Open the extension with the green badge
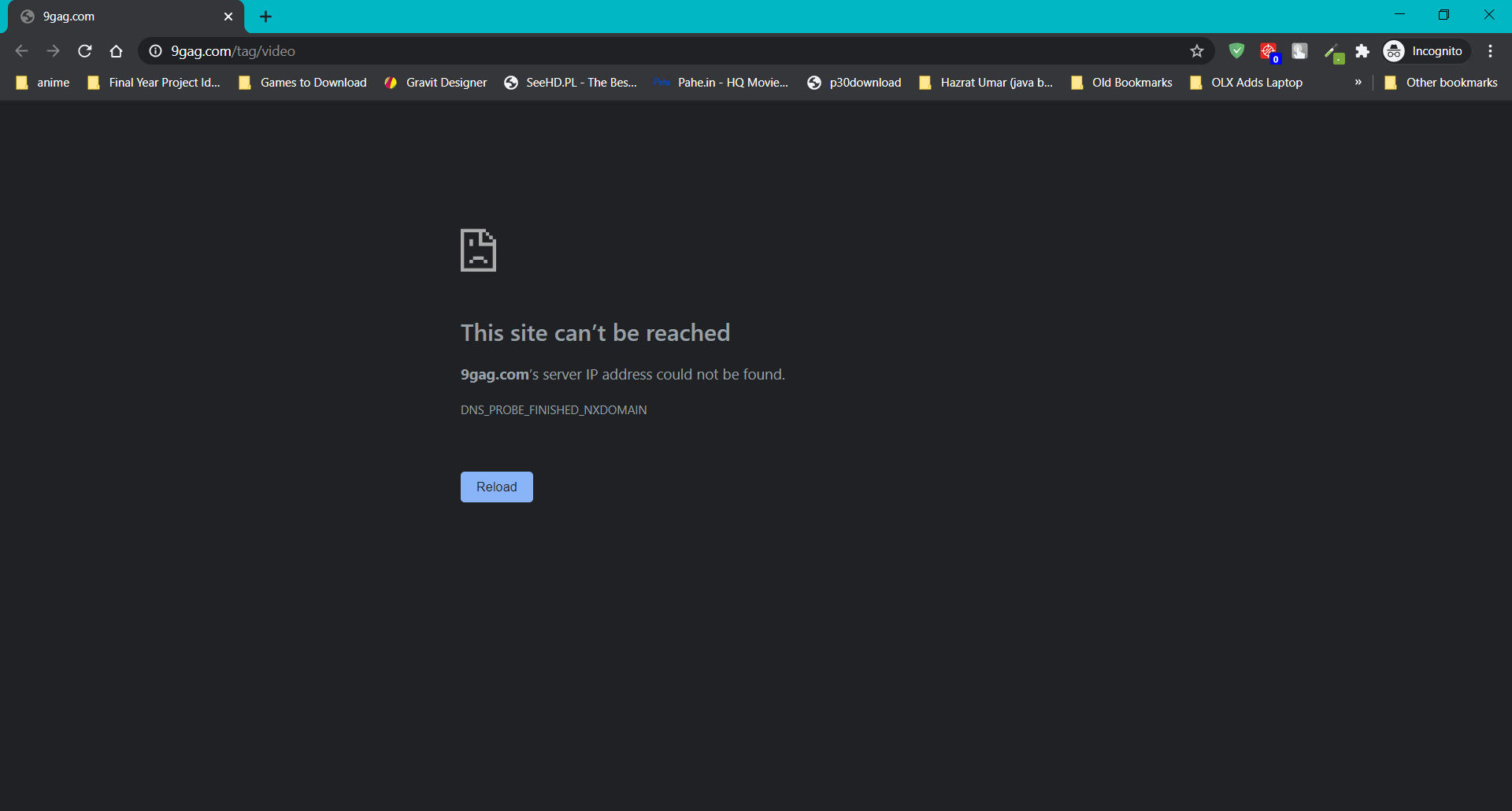 (1332, 53)
